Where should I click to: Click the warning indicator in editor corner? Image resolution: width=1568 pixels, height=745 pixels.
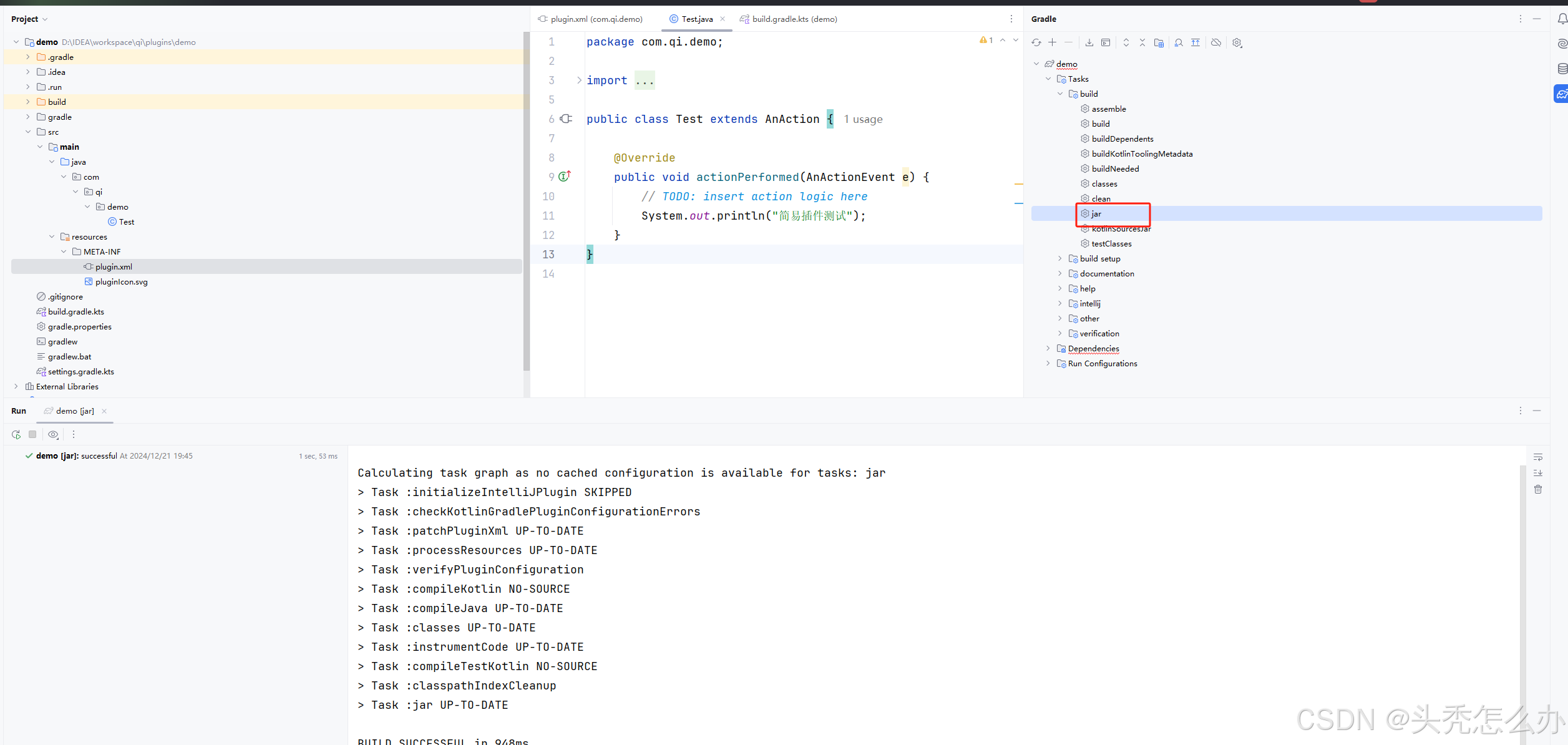coord(986,40)
